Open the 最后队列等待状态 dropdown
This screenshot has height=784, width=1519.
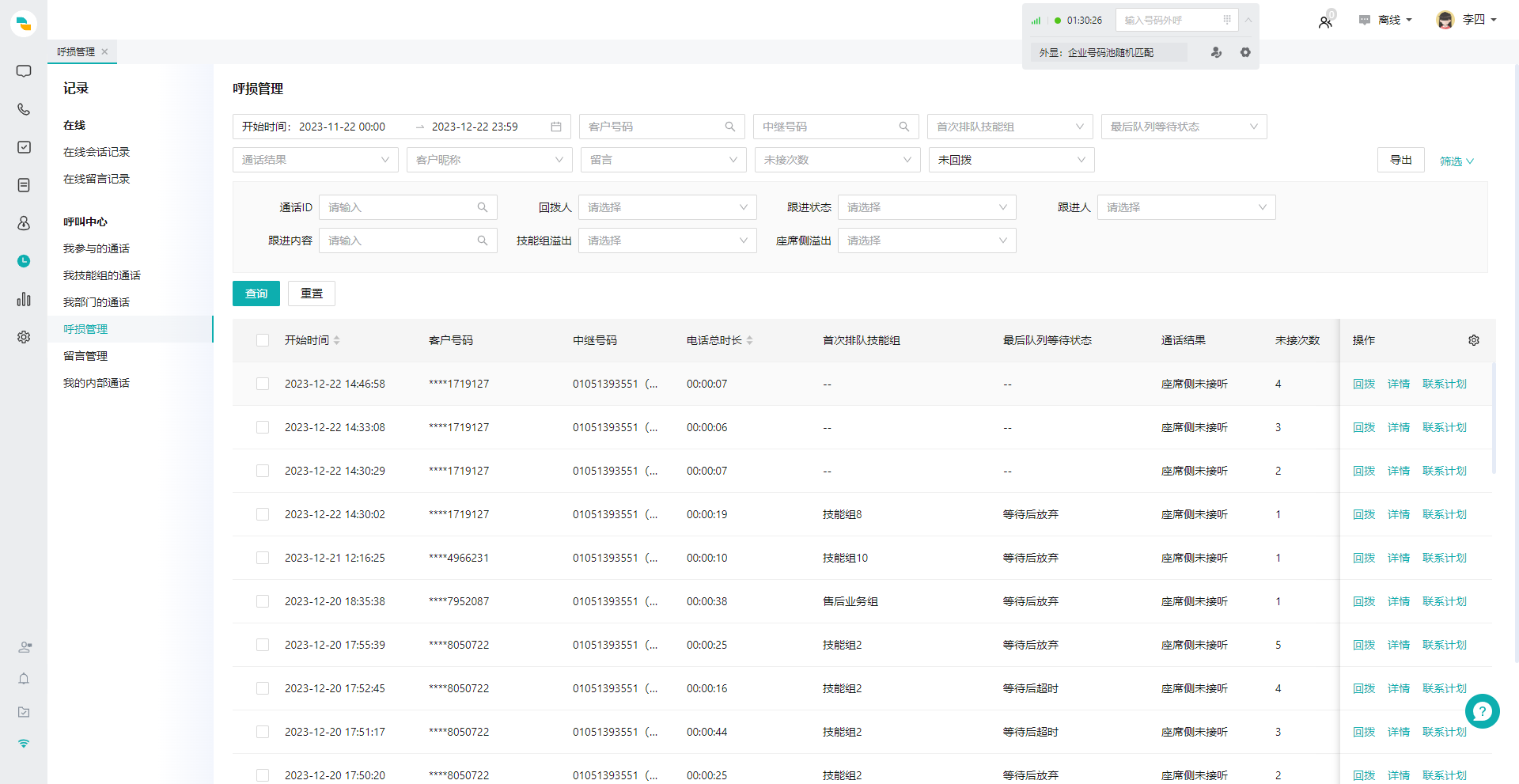pyautogui.click(x=1184, y=127)
